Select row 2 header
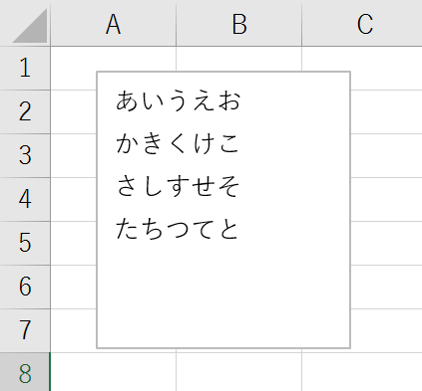This screenshot has height=391, width=422. pos(25,112)
